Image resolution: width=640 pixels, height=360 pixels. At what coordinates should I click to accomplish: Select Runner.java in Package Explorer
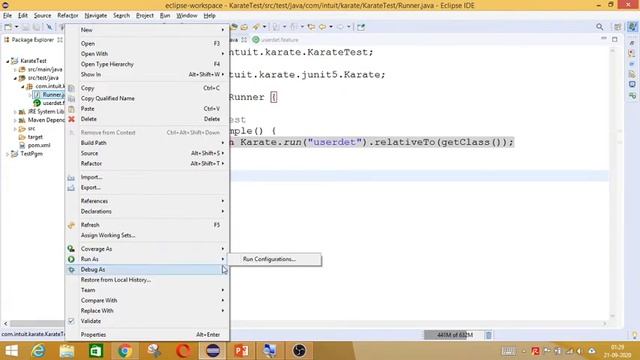click(x=49, y=95)
